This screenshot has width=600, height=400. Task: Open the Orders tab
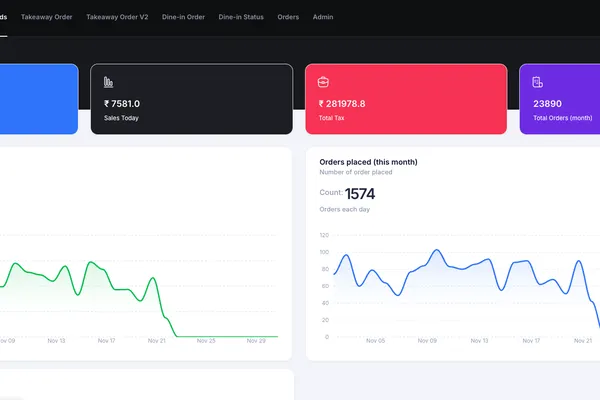pos(288,17)
